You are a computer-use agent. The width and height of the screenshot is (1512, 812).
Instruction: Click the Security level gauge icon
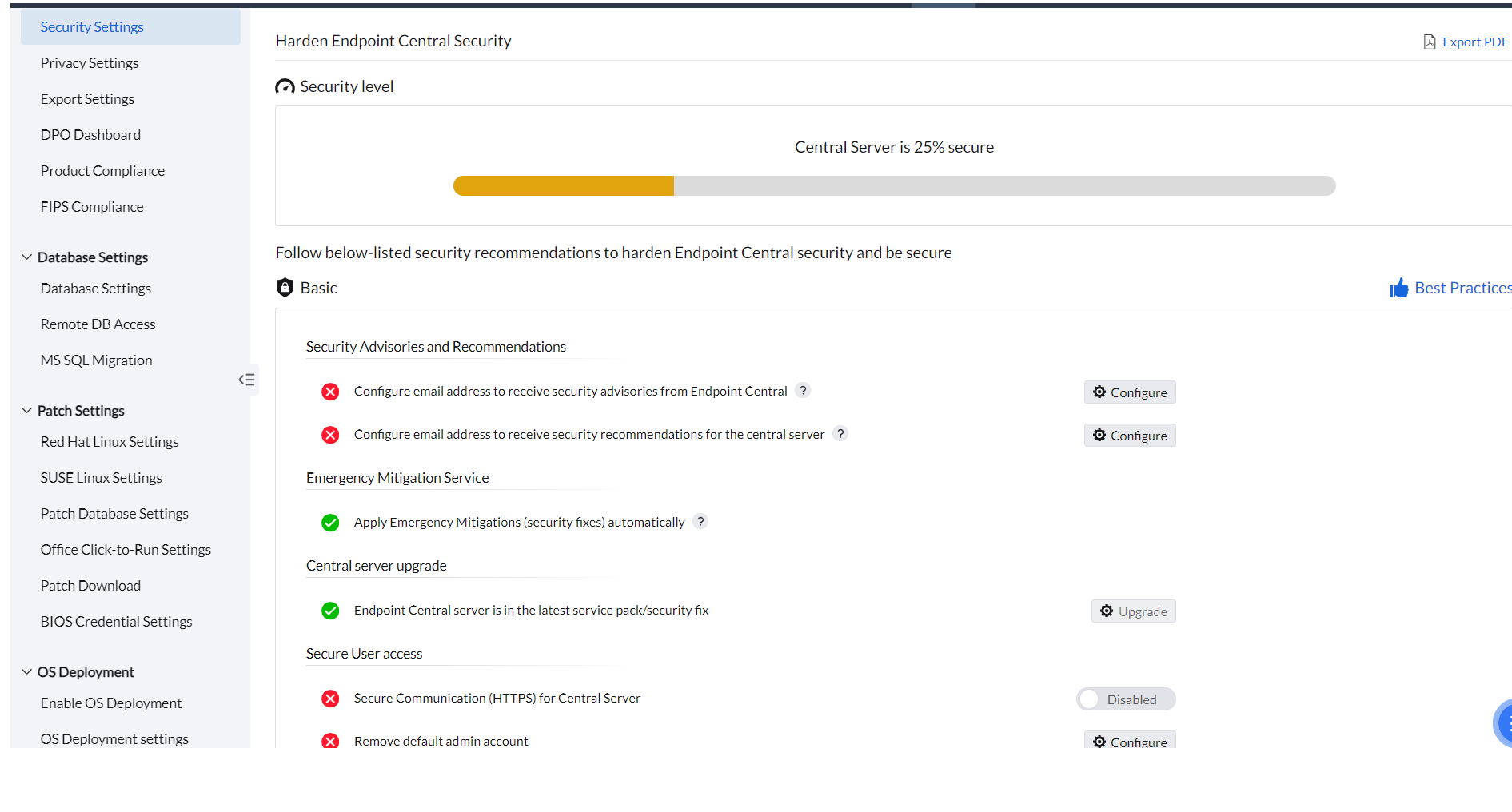click(x=285, y=86)
